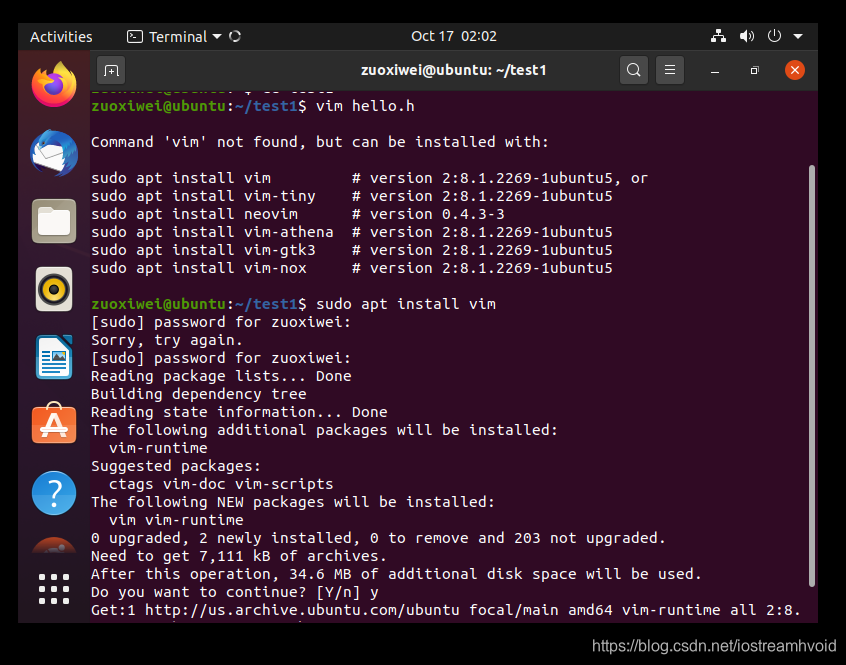
Task: Click the 'Building dependency tree' line
Action: 199,394
